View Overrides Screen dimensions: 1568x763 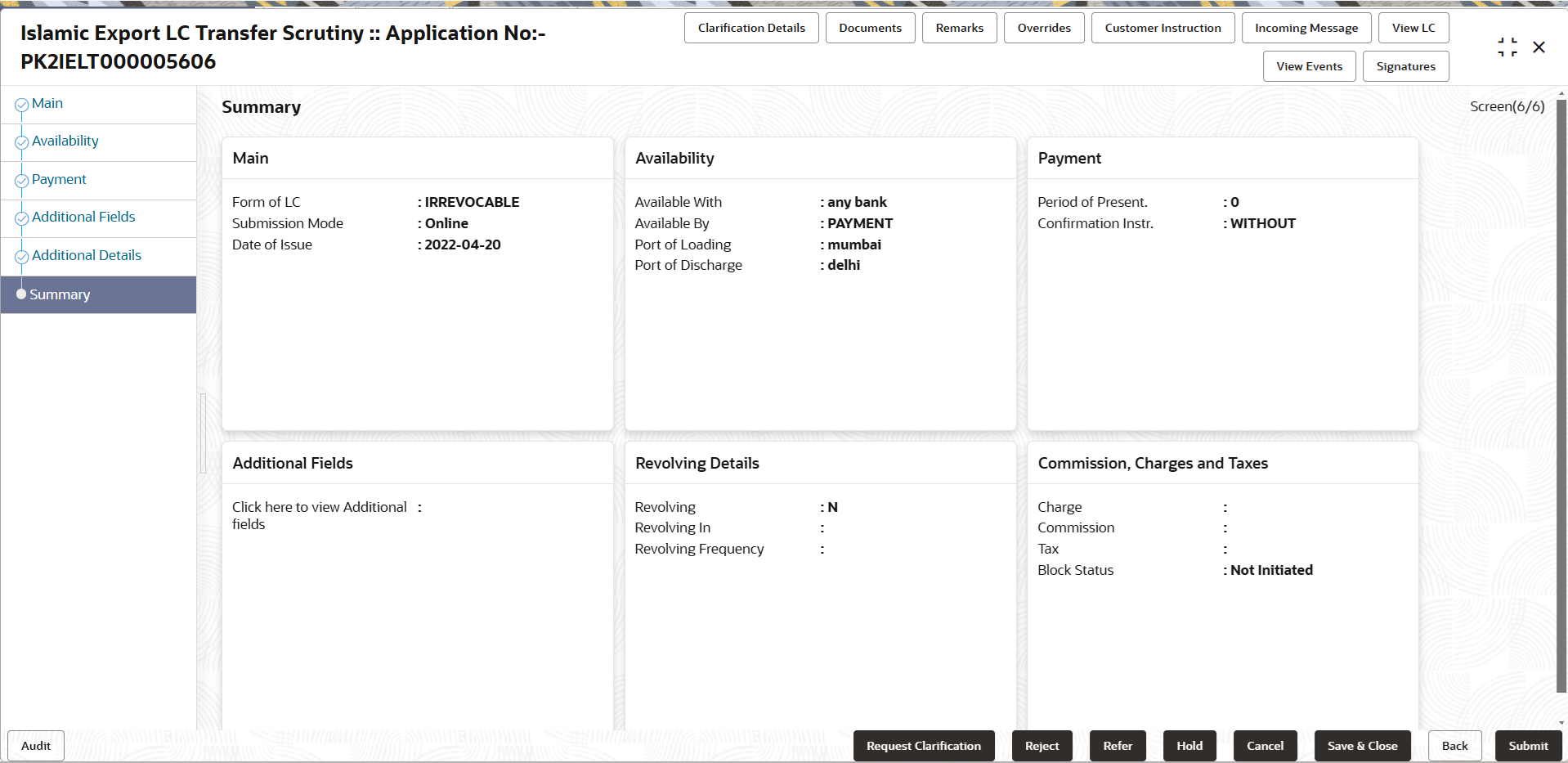point(1044,28)
